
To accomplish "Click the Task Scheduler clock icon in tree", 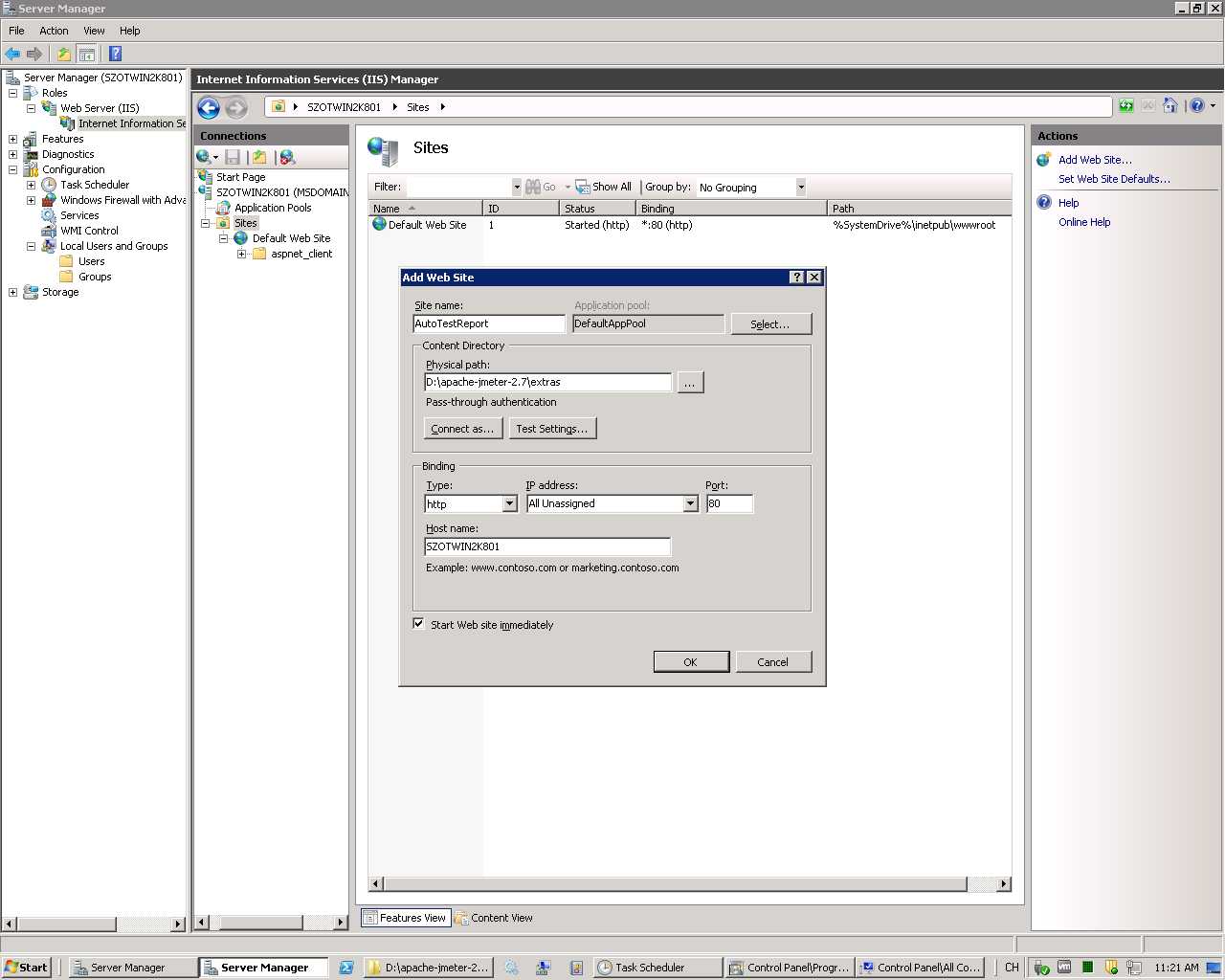I will [x=49, y=185].
